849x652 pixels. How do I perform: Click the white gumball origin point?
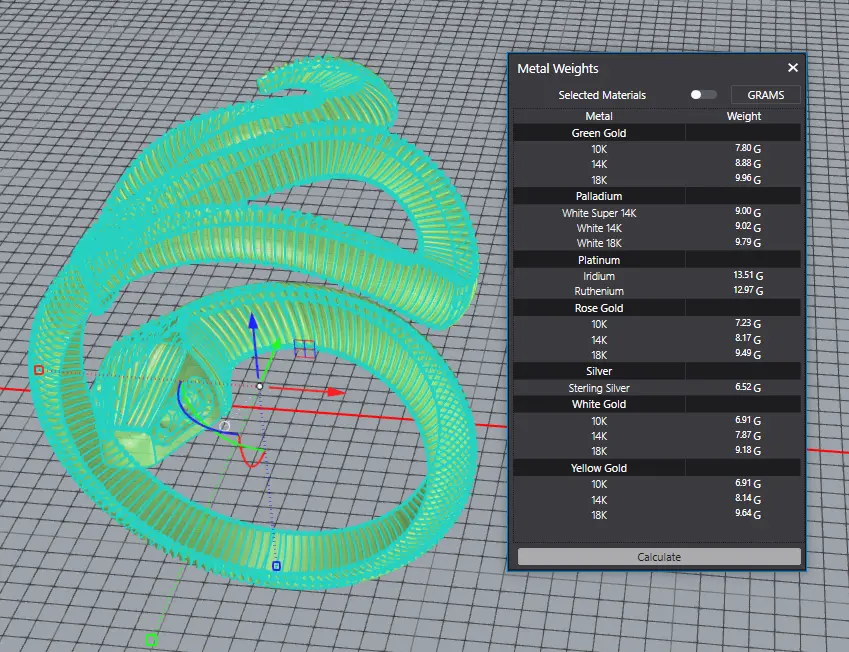(x=260, y=386)
